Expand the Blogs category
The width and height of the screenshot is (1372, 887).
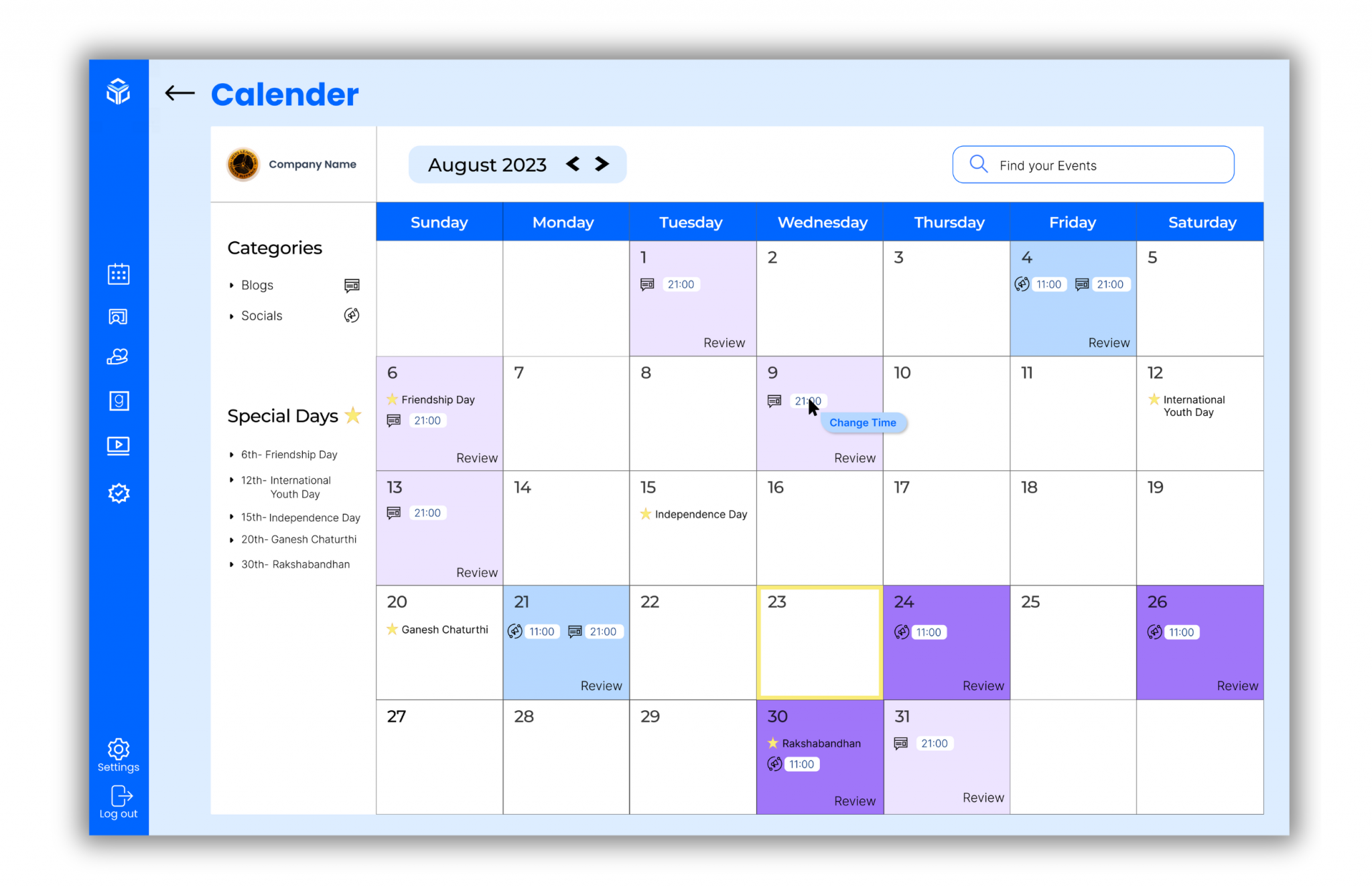tap(231, 285)
